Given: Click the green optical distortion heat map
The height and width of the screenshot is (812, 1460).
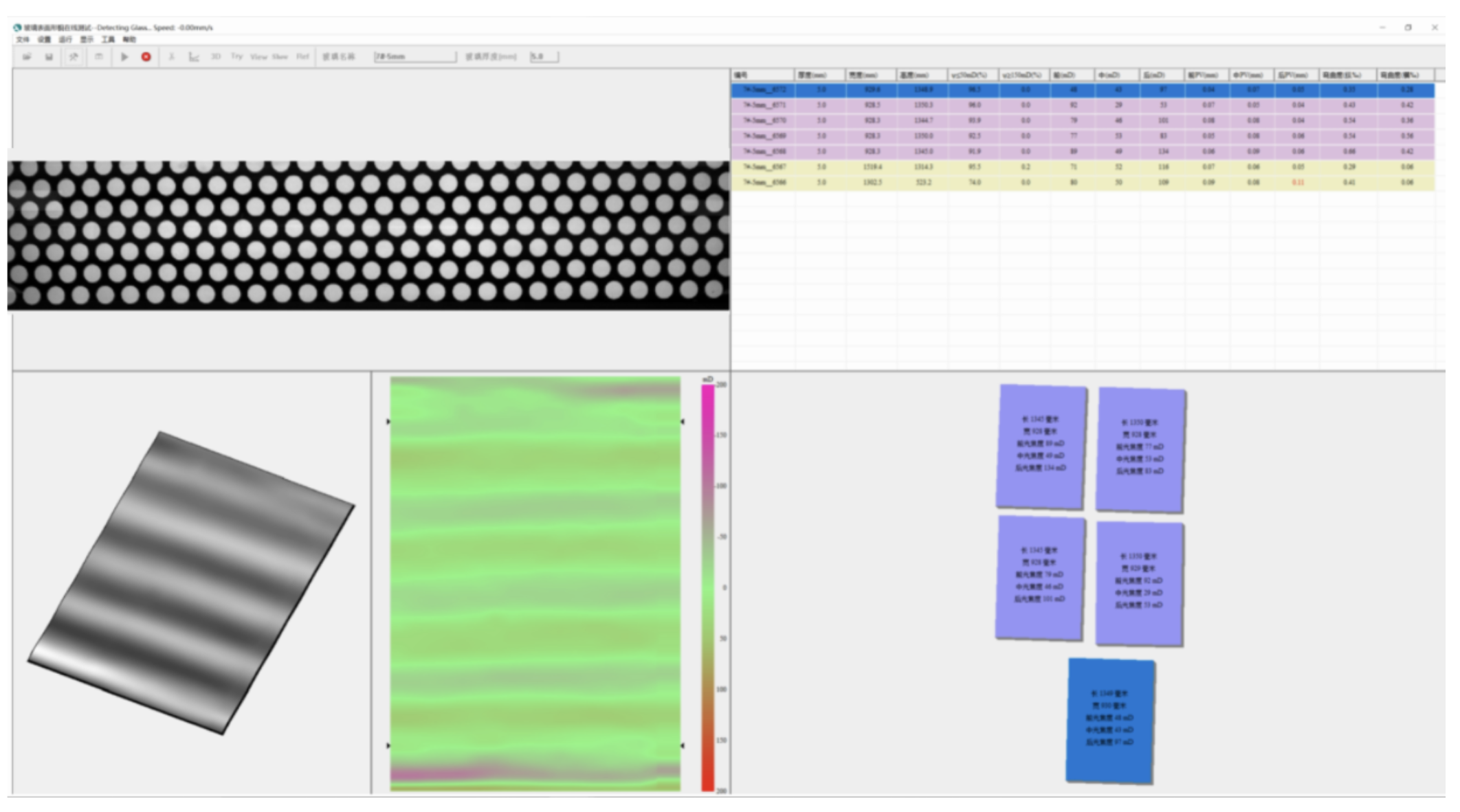Looking at the screenshot, I should 535,584.
